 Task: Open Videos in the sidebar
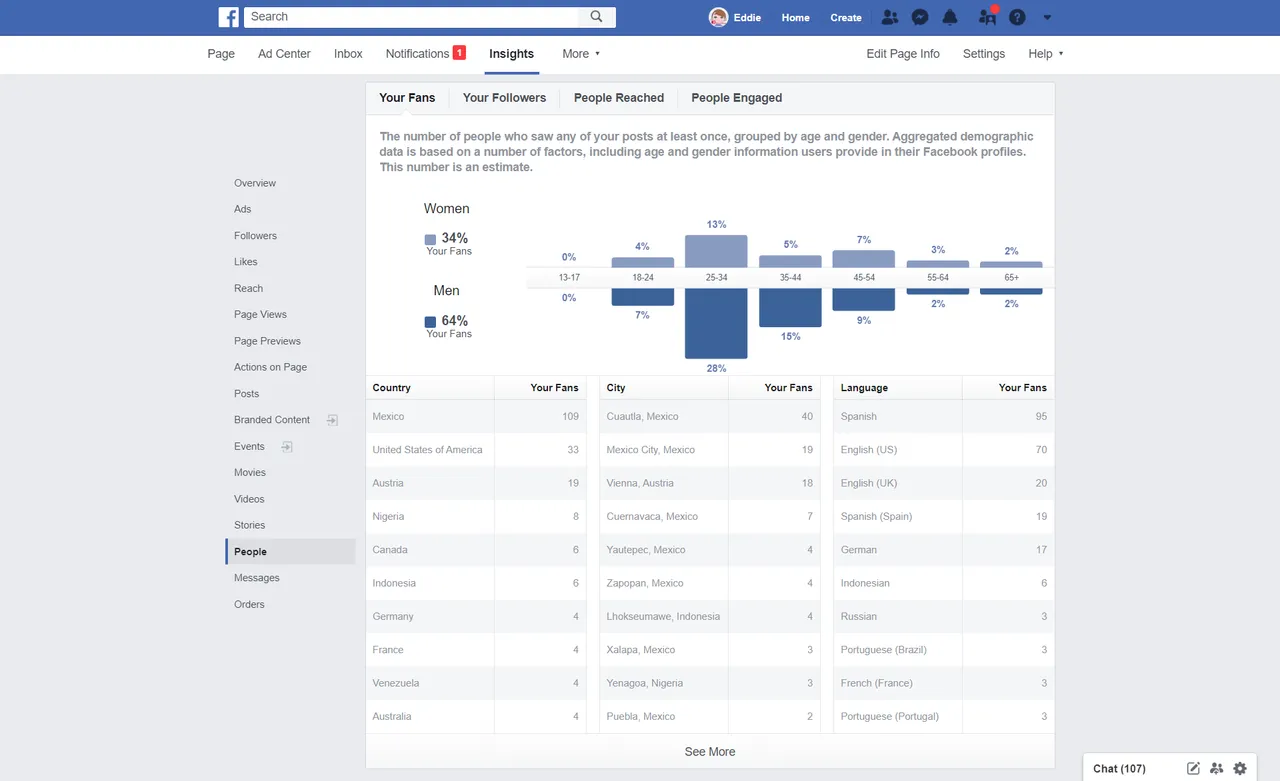click(x=249, y=499)
